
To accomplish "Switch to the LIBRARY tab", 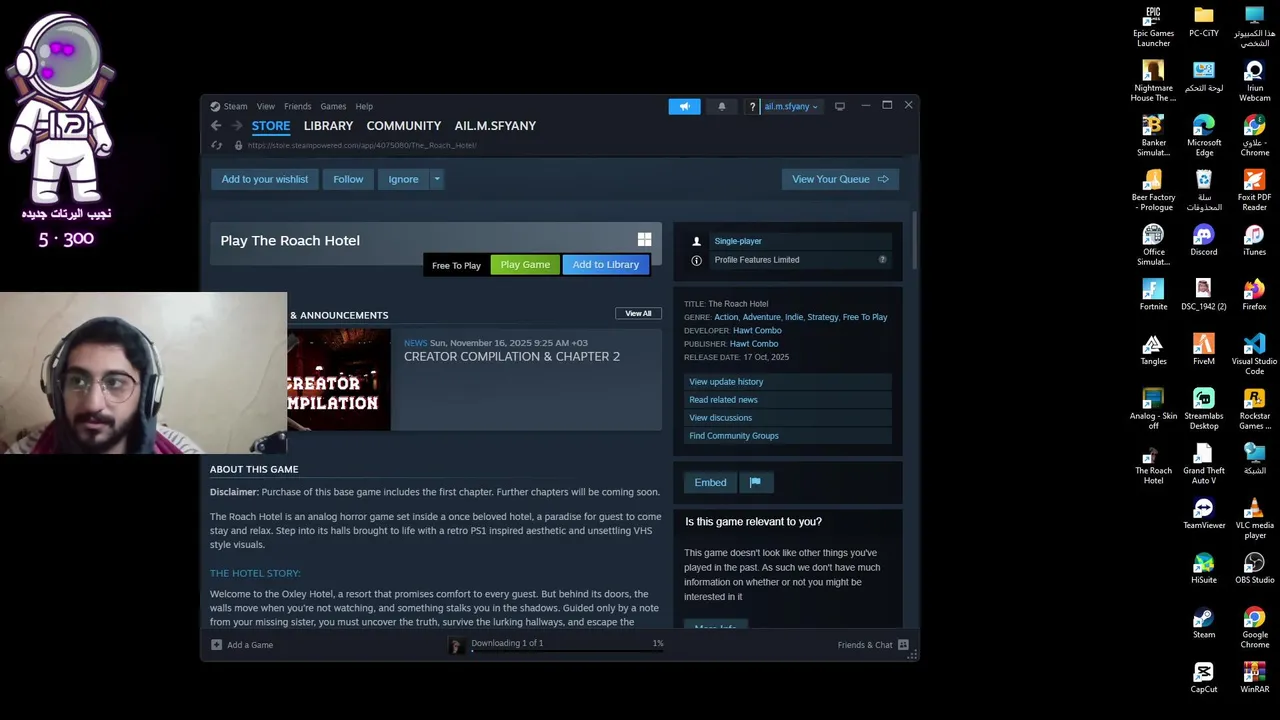I will pos(328,126).
